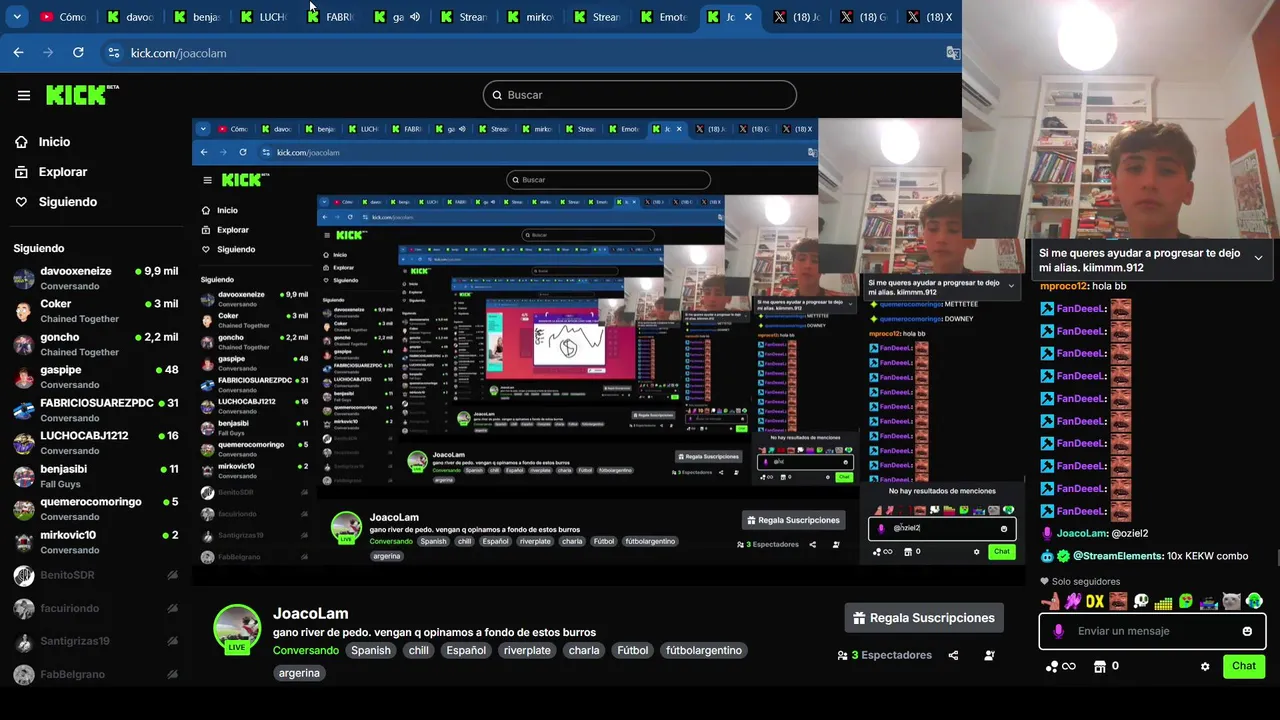The height and width of the screenshot is (720, 1280).
Task: Open quemerocomoringo channel row
Action: (96, 509)
